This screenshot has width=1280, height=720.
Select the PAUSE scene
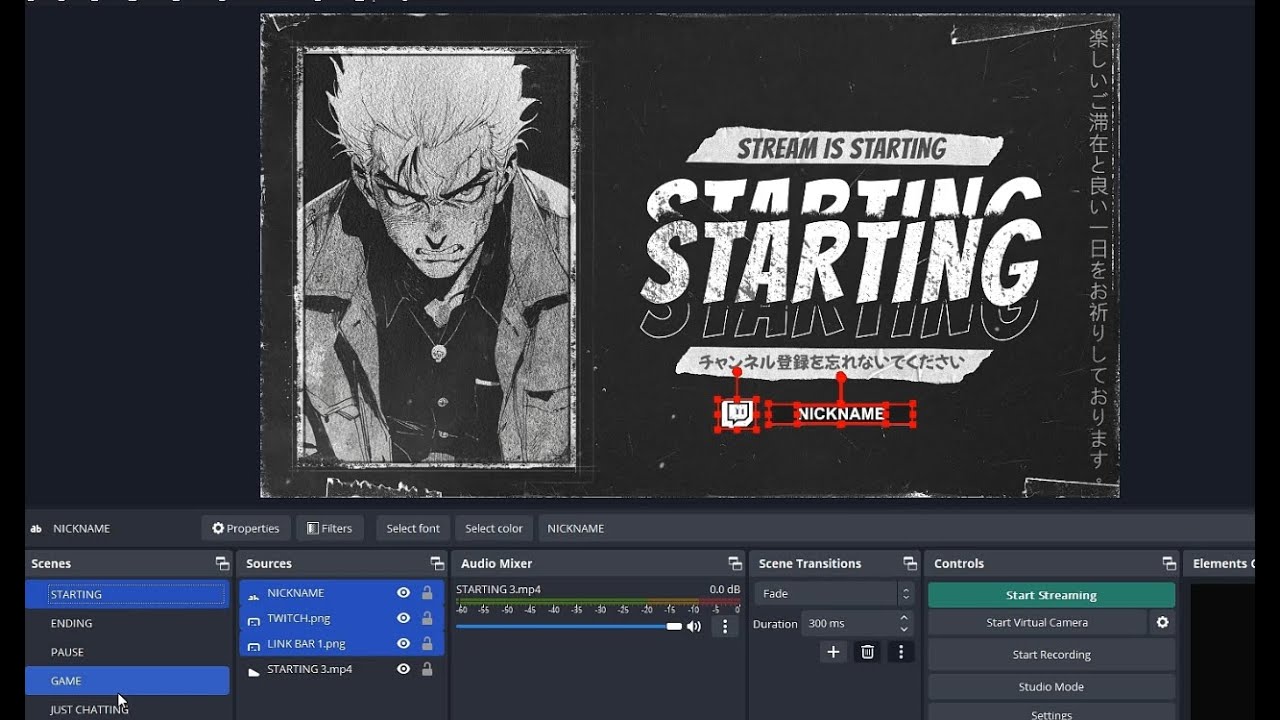pos(127,652)
